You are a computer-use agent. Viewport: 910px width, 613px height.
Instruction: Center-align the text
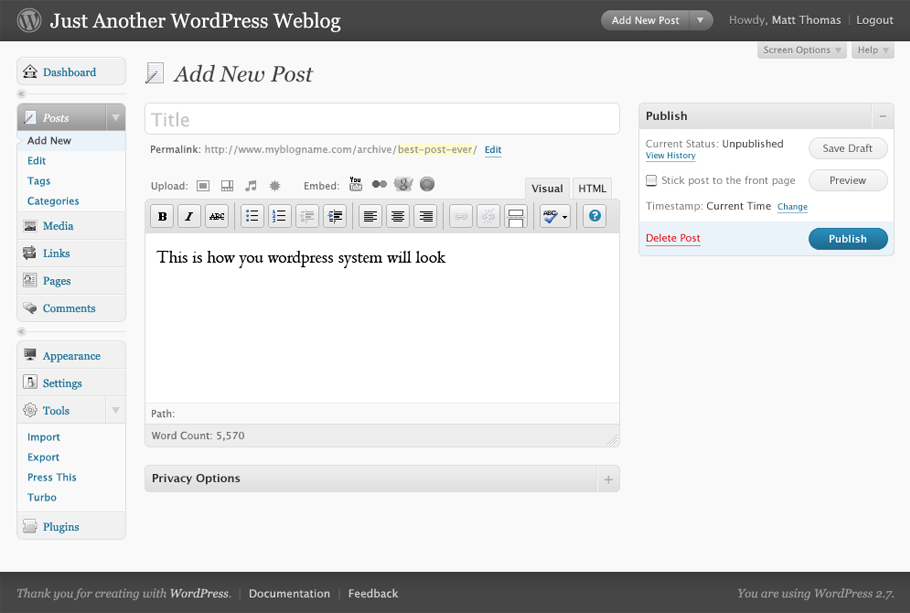coord(398,217)
